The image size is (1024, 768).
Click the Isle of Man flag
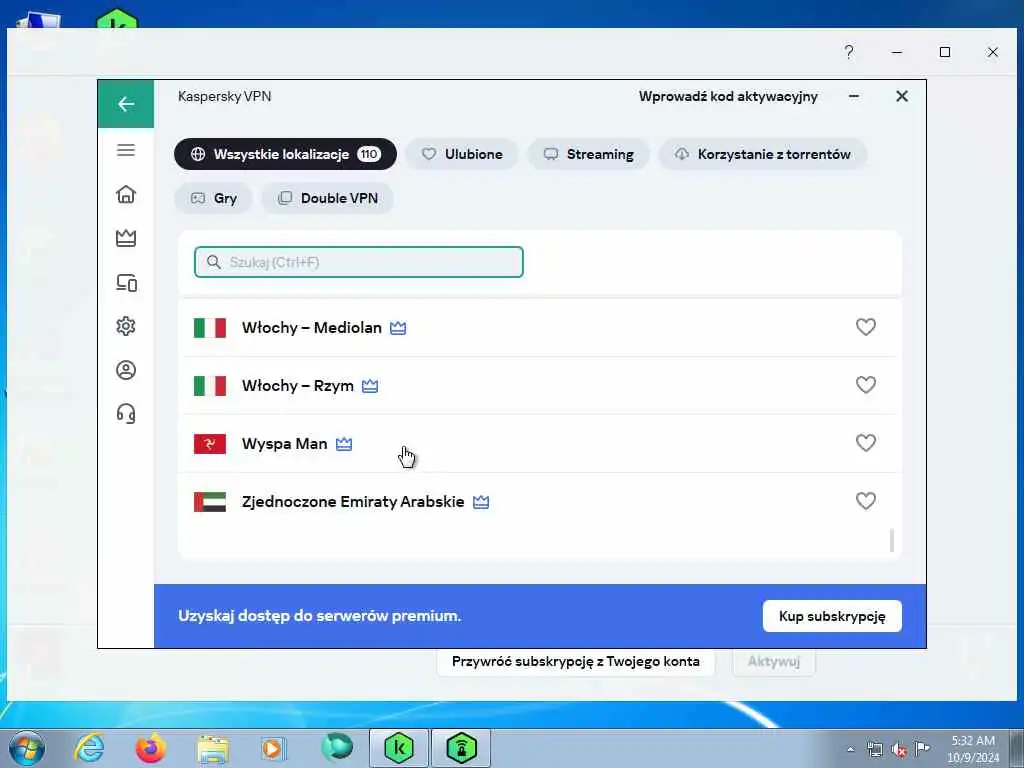pyautogui.click(x=210, y=443)
